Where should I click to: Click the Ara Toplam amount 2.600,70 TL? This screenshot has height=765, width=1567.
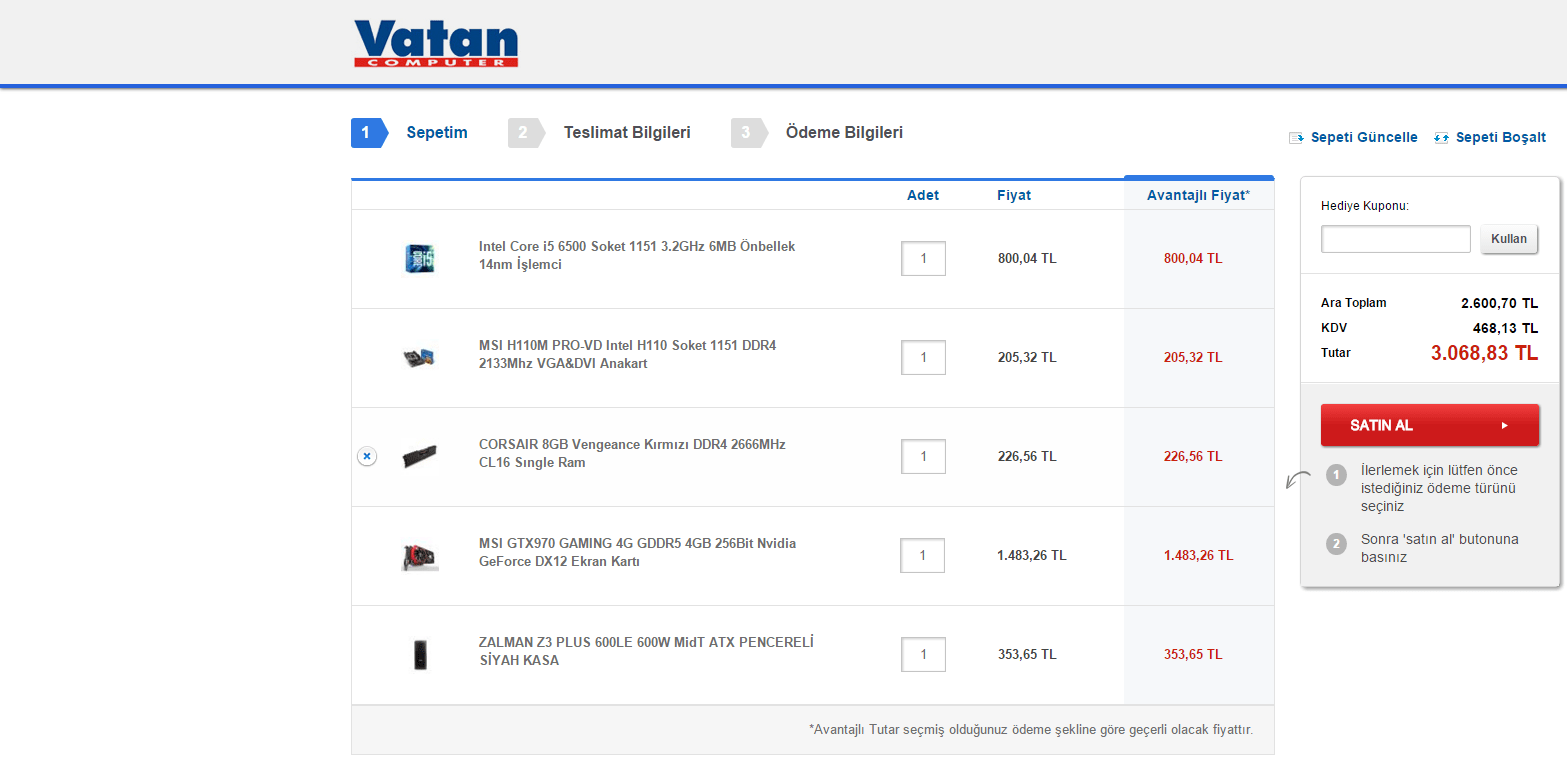tap(1499, 303)
